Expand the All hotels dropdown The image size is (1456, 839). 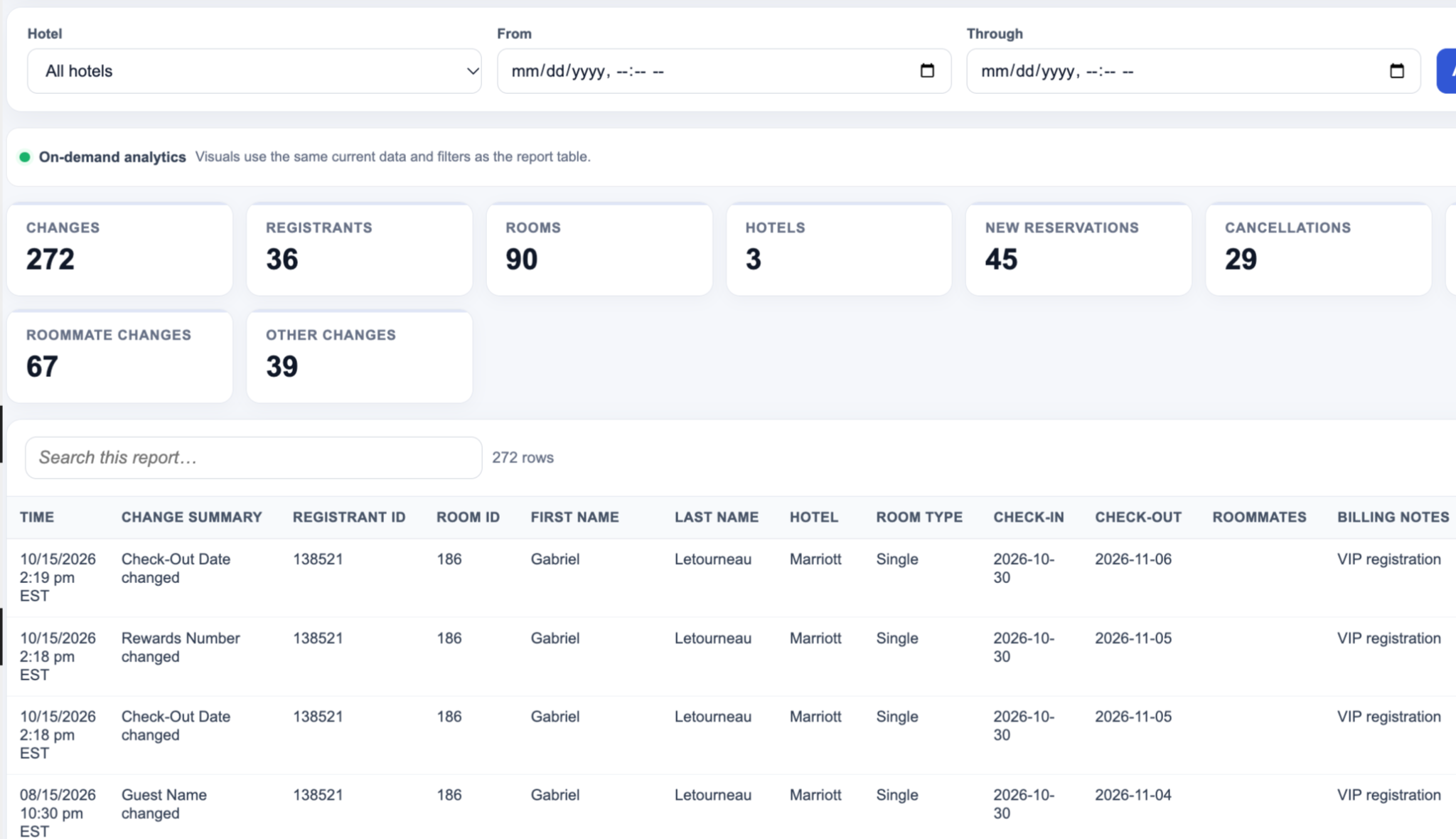[255, 71]
